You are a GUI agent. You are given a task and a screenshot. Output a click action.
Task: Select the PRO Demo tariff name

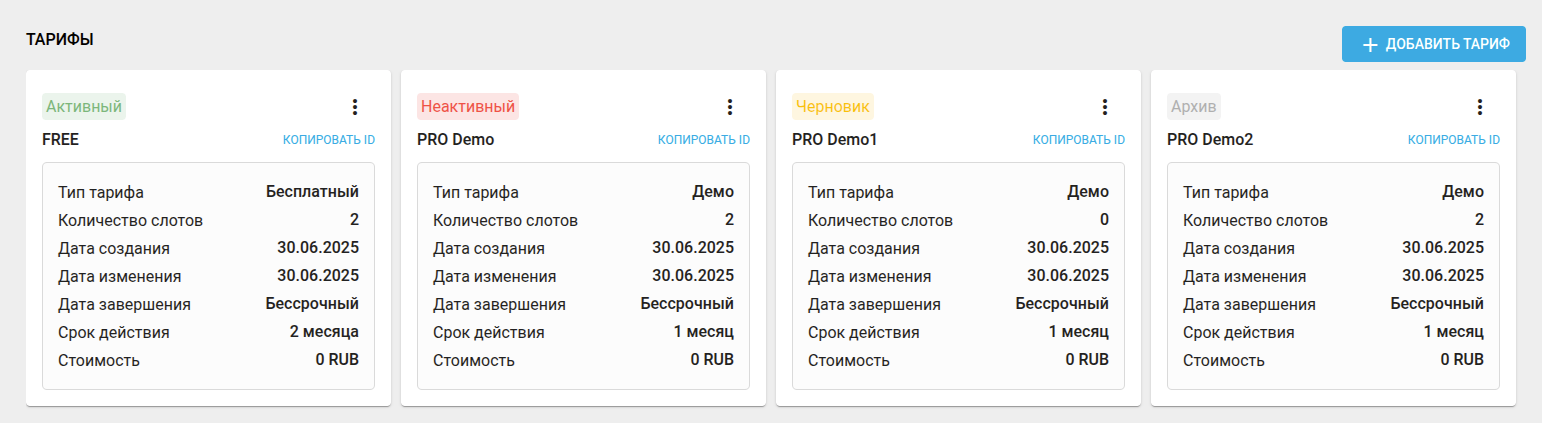(x=455, y=140)
